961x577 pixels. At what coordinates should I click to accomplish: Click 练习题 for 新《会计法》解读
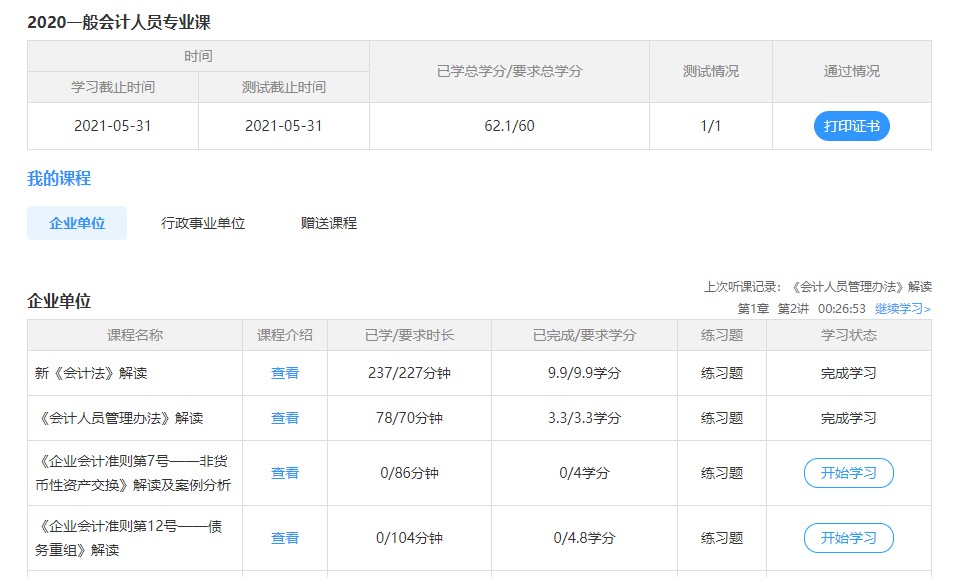tap(720, 372)
